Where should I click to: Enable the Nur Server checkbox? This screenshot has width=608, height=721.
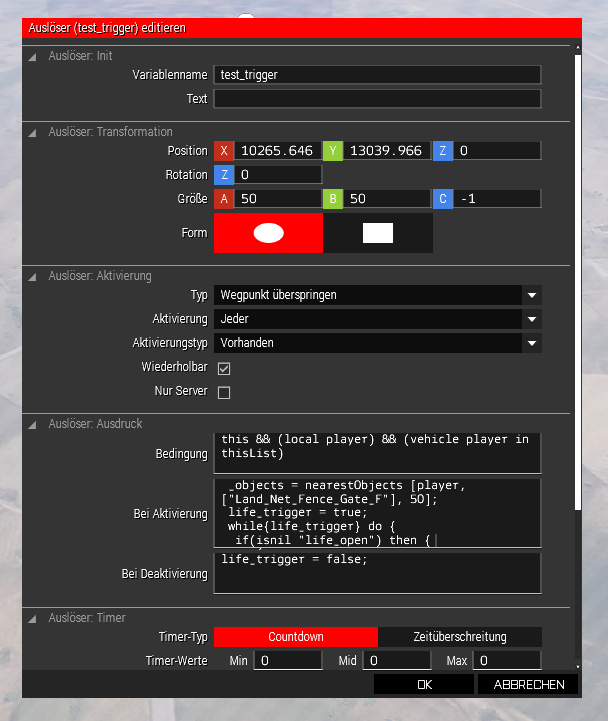coord(224,393)
